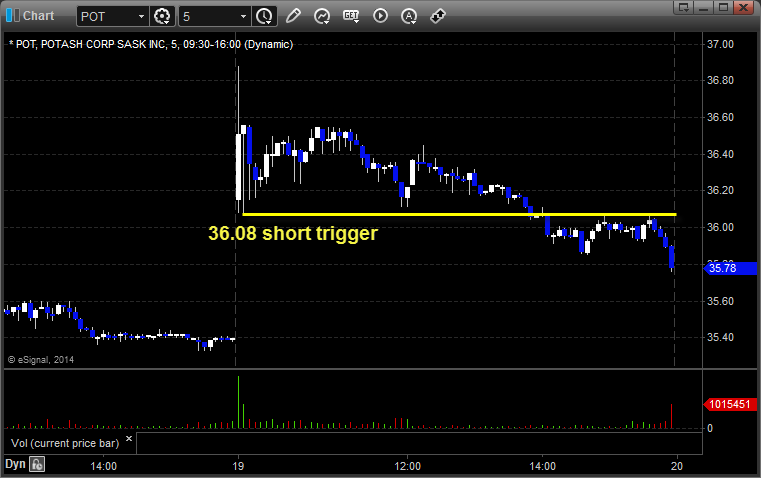The image size is (761, 478).
Task: Click the 35.40 price axis label
Action: pyautogui.click(x=720, y=337)
